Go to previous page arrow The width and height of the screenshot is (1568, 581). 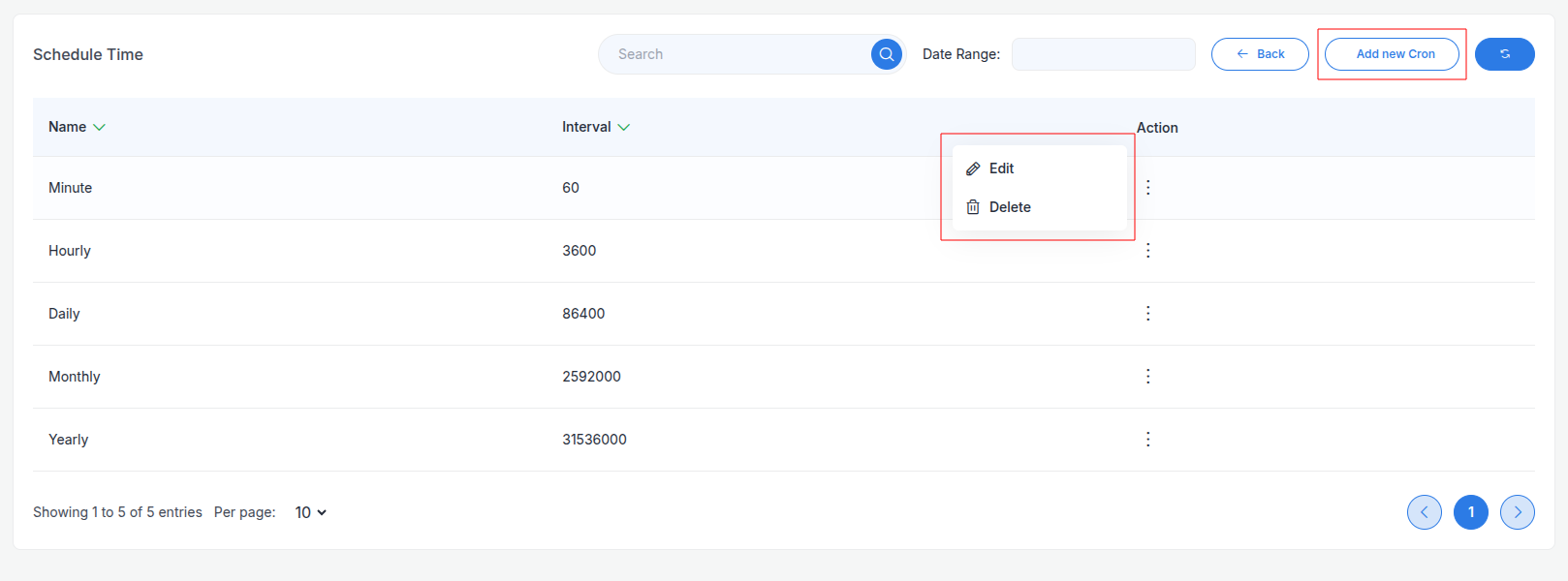[x=1424, y=512]
